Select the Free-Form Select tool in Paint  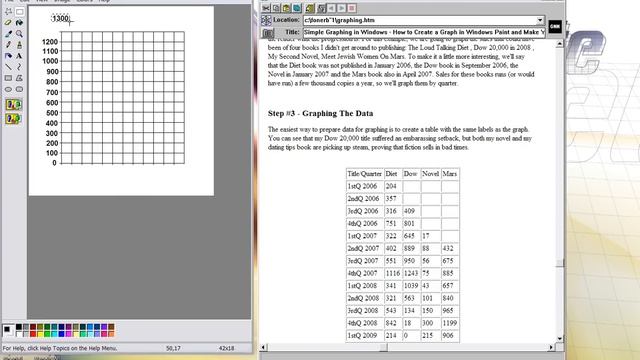8,12
